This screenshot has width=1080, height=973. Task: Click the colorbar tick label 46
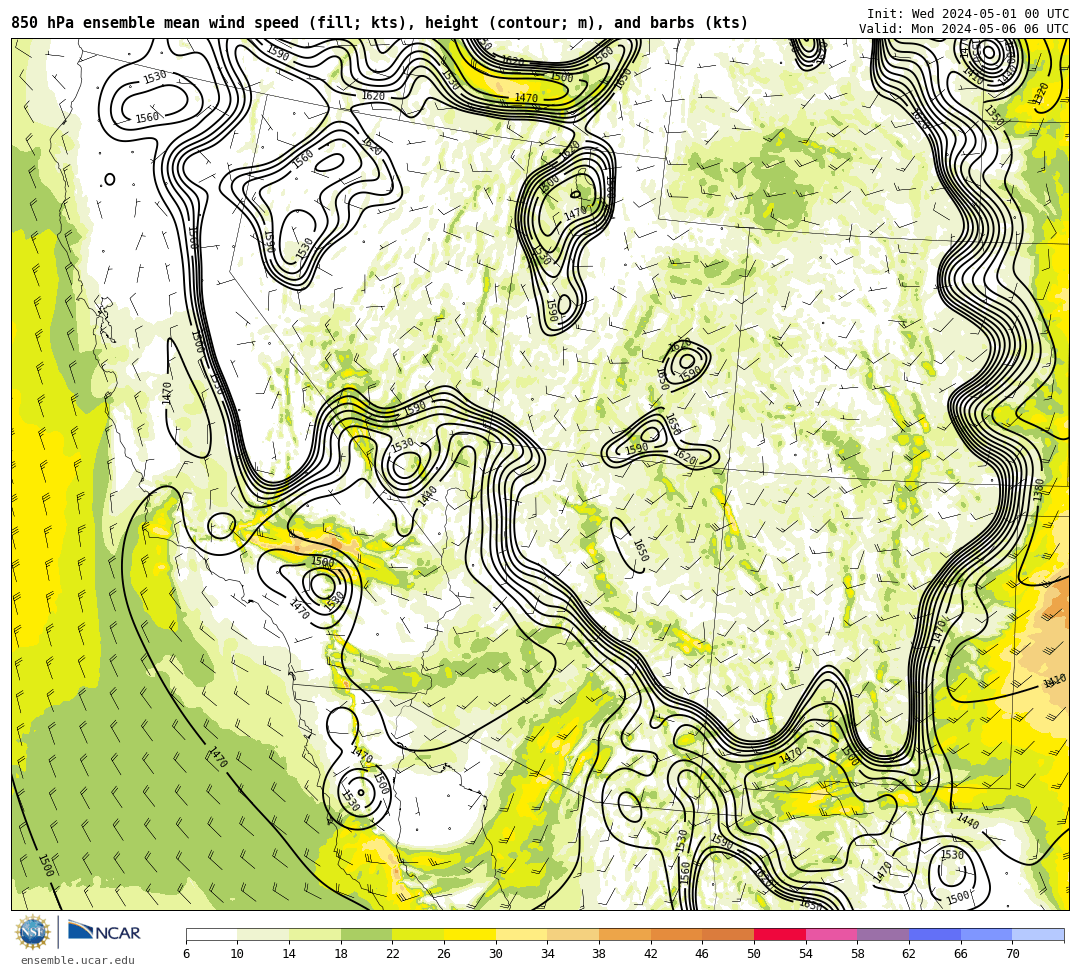point(703,954)
